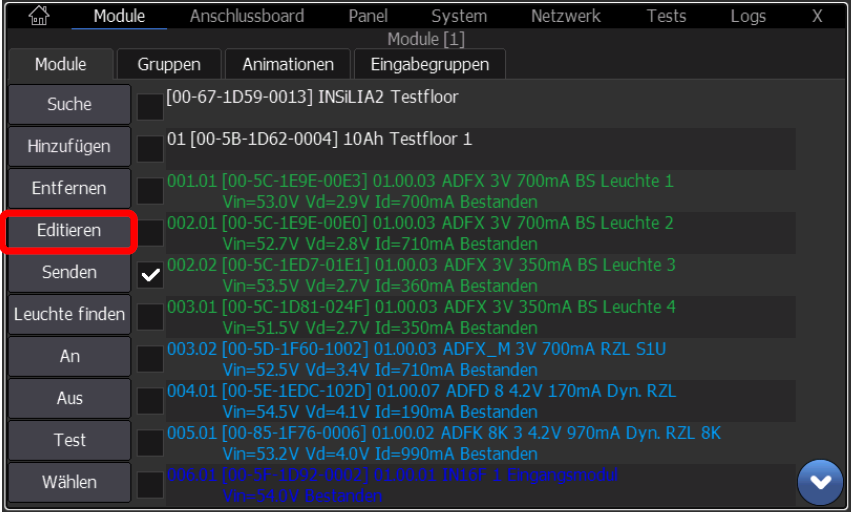851x512 pixels.
Task: Click the Hinzufügen button
Action: point(69,146)
